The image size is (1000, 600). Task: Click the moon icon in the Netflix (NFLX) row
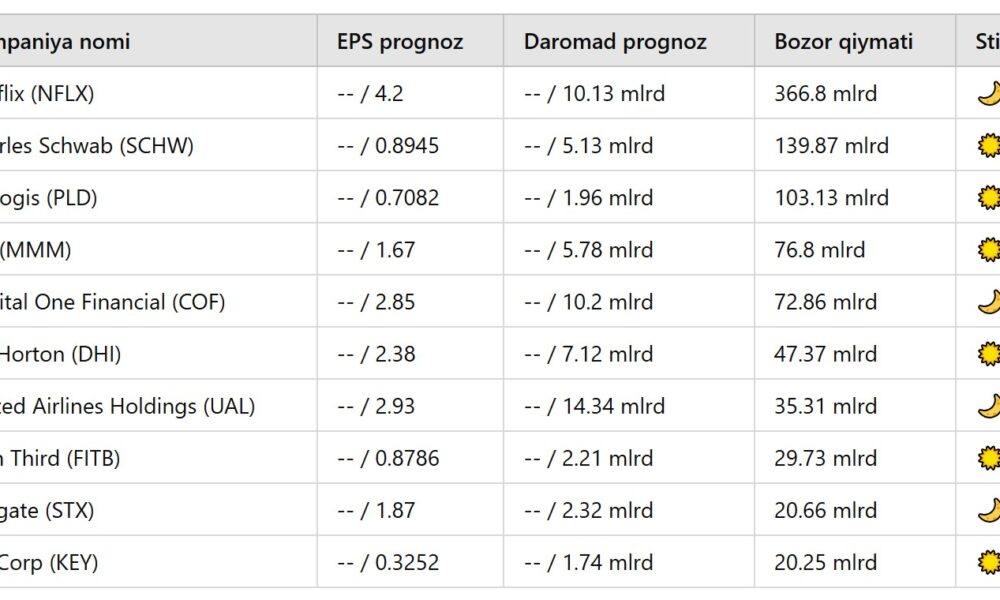(988, 94)
